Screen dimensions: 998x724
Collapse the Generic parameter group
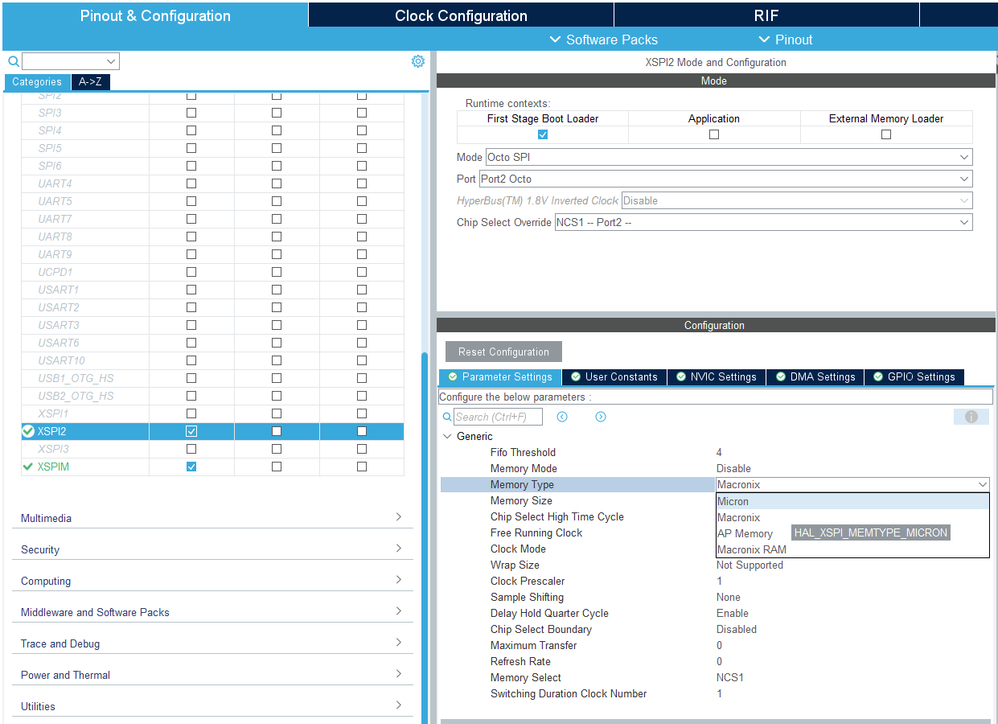point(447,436)
